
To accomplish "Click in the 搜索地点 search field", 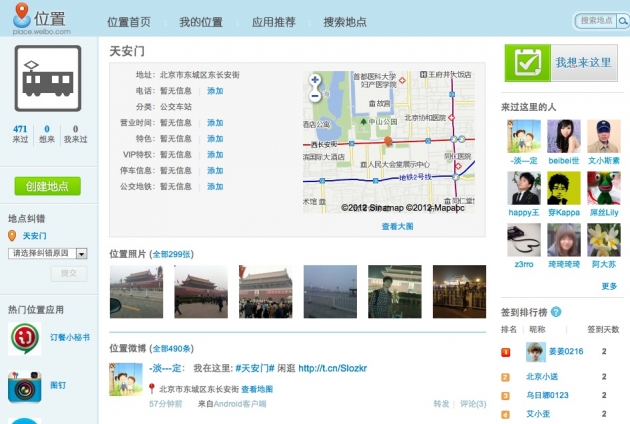I will pos(596,20).
